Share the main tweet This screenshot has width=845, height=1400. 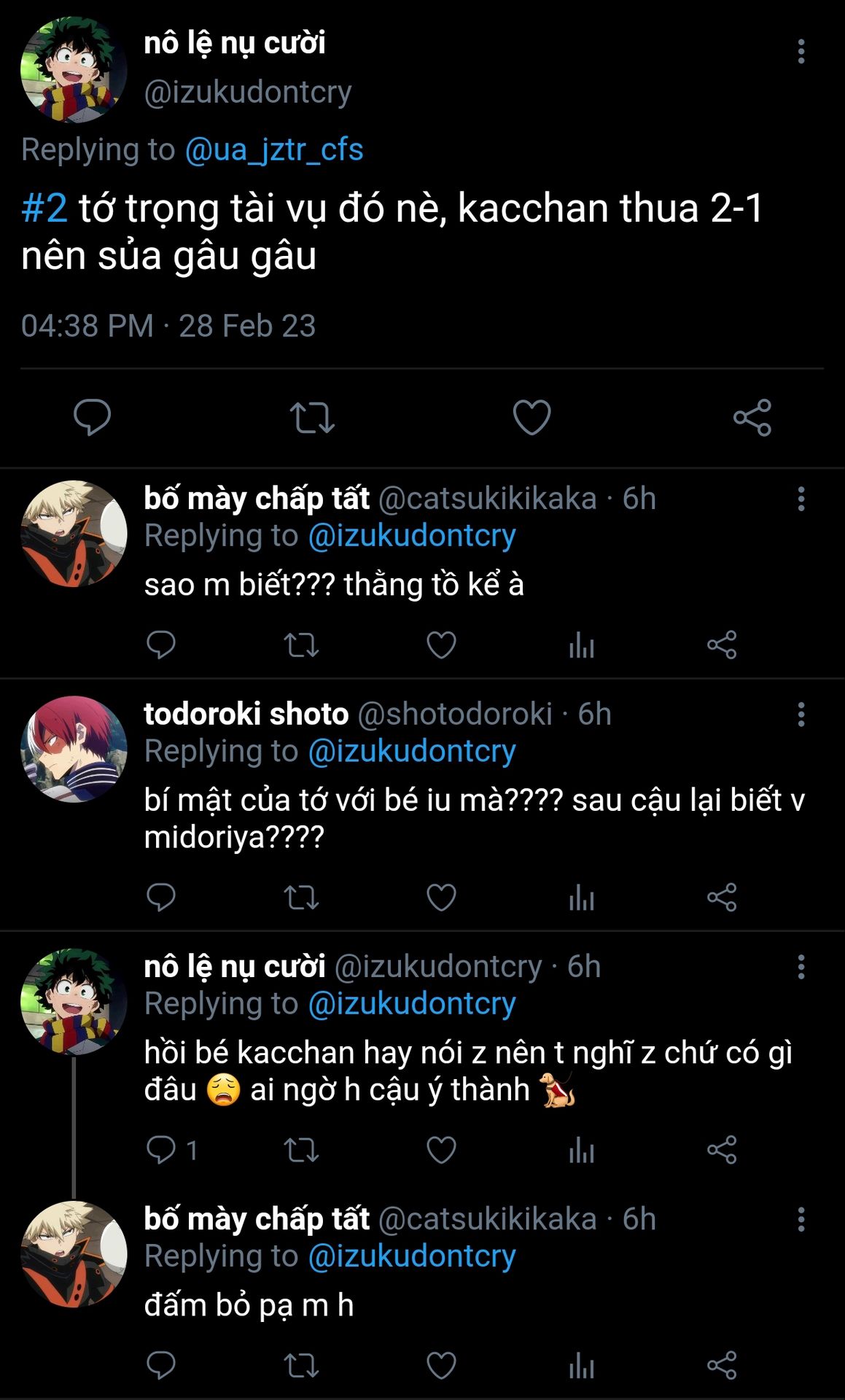tap(752, 417)
